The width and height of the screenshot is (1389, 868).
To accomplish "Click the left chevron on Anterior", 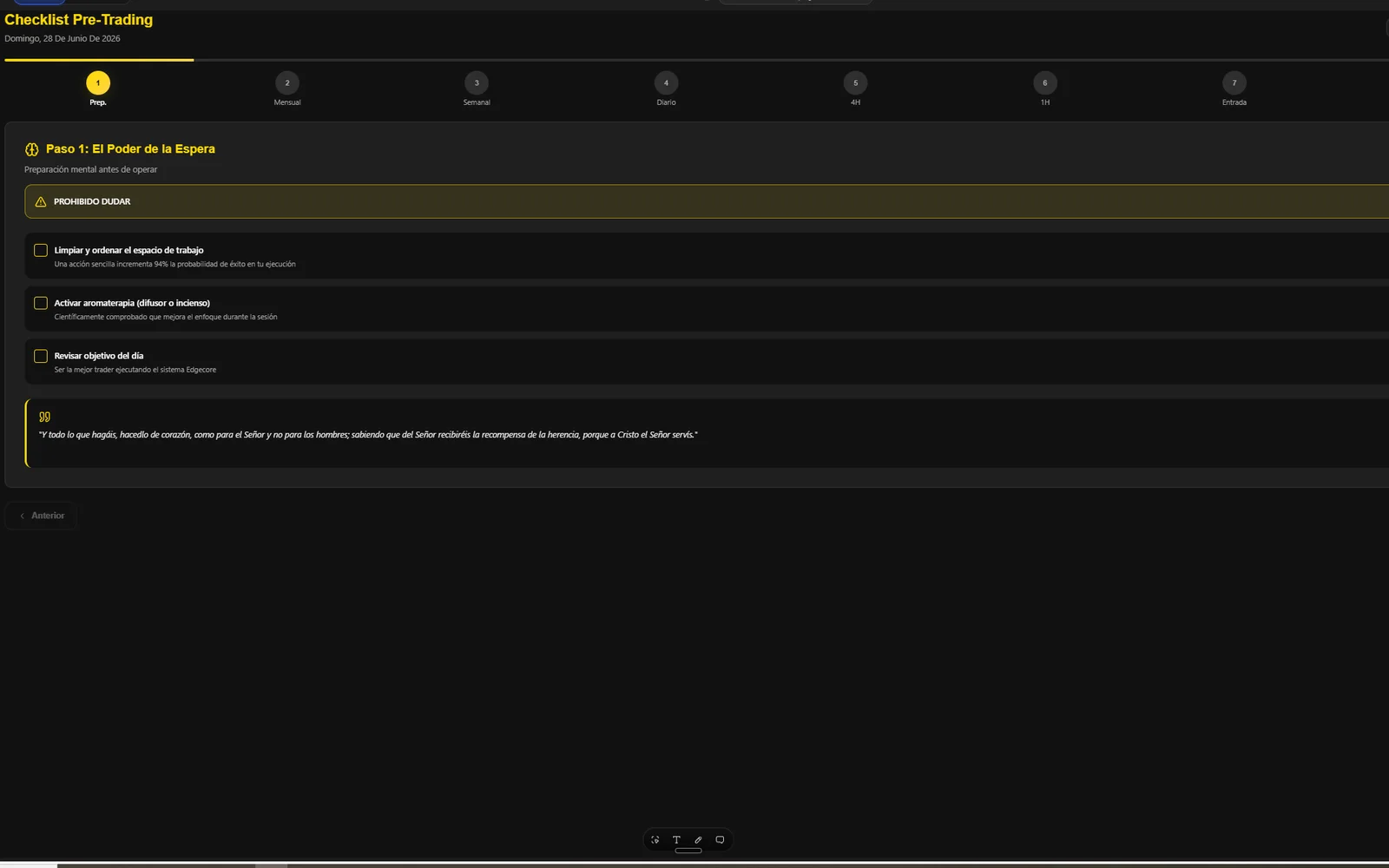I will tap(23, 516).
